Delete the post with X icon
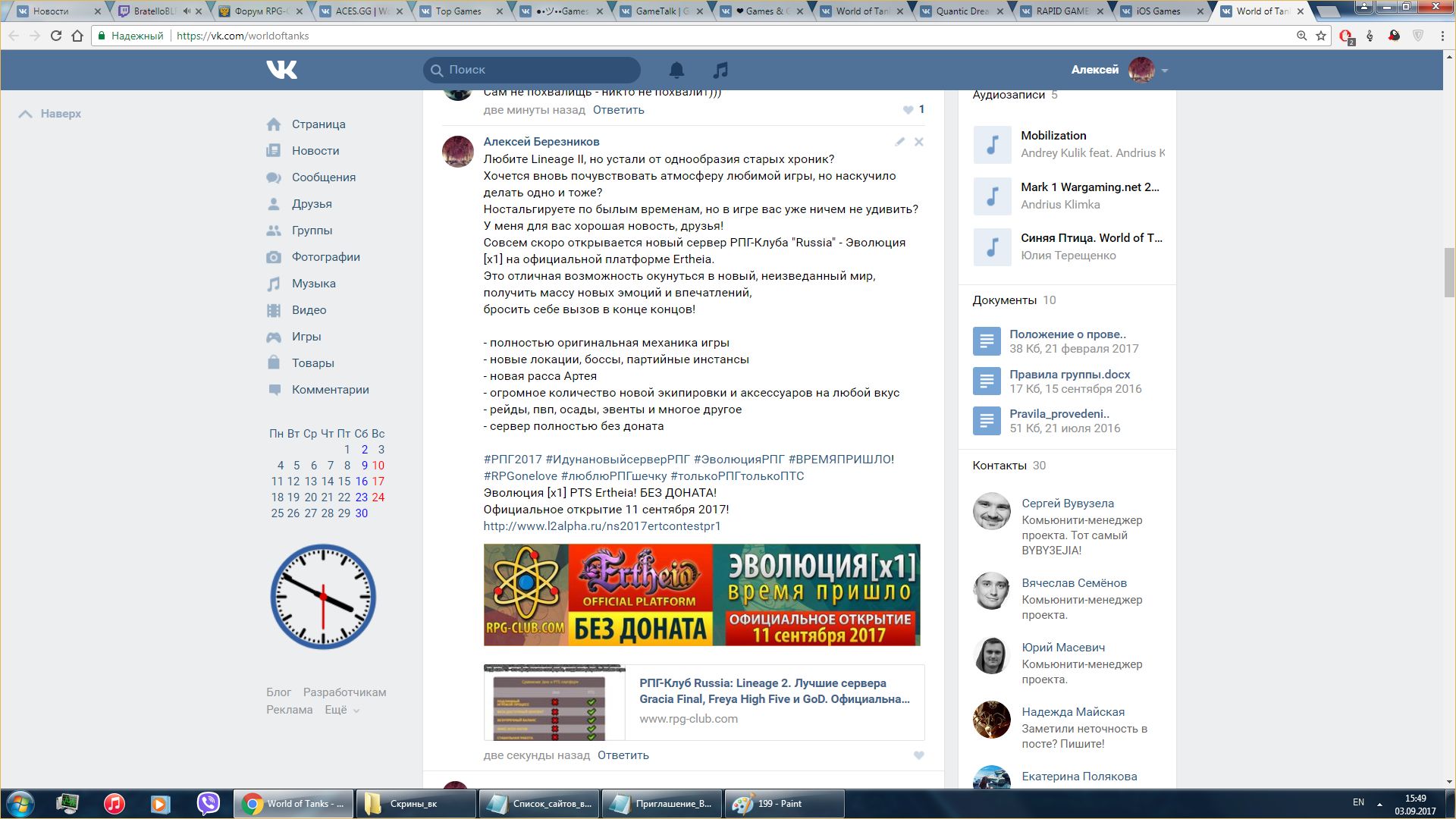Viewport: 1456px width, 819px height. coord(918,142)
